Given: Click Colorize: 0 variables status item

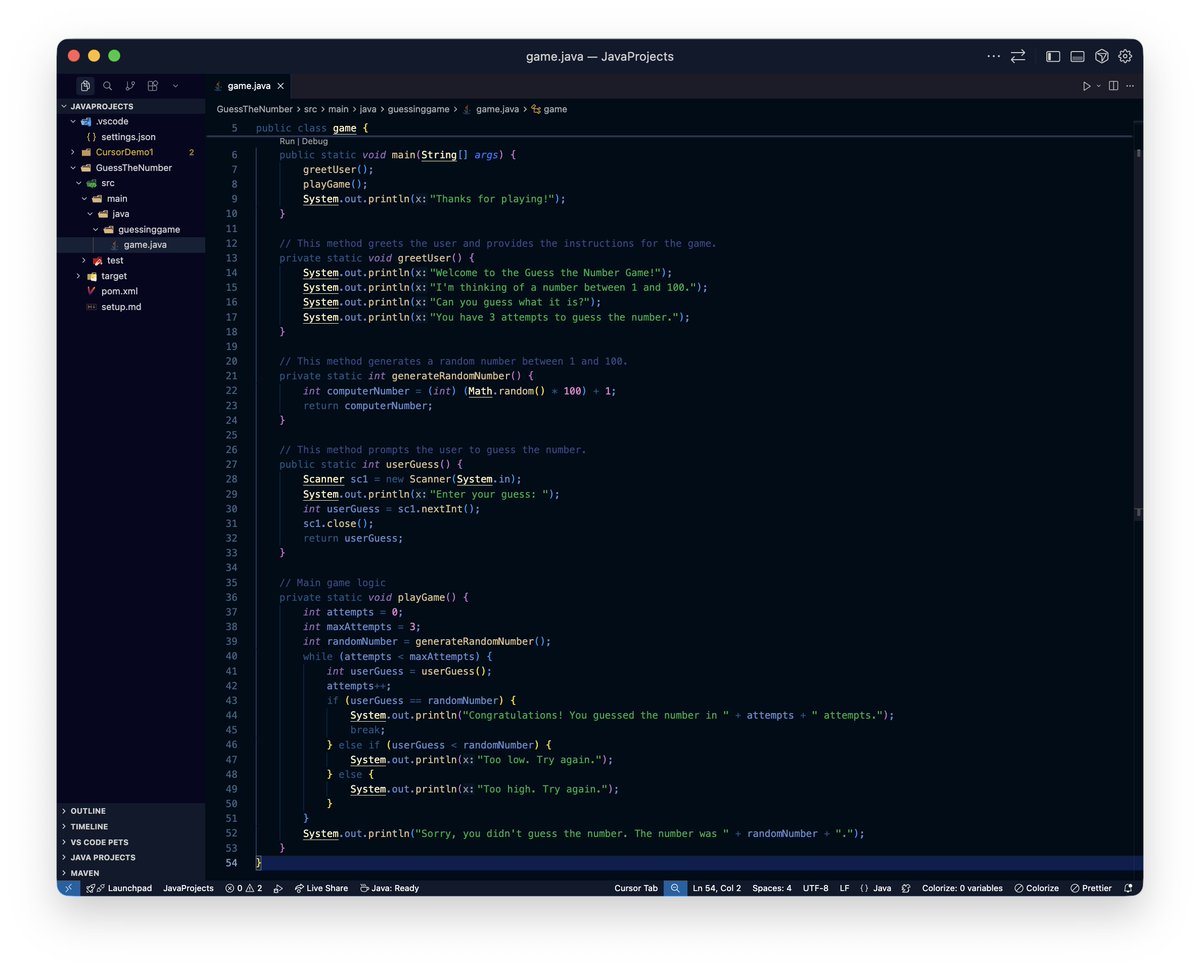Looking at the screenshot, I should click(962, 888).
